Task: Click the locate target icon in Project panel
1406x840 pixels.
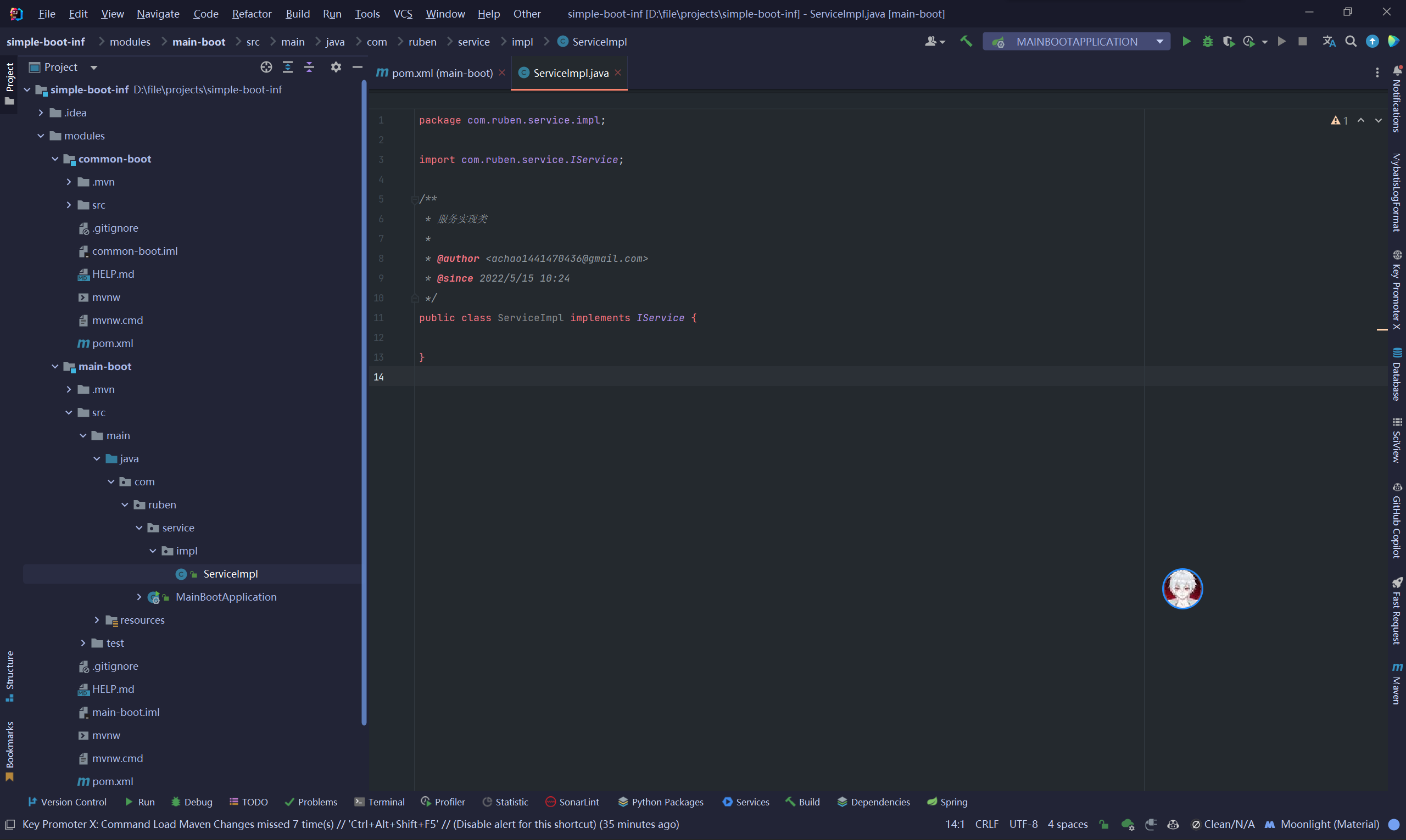Action: (x=266, y=67)
